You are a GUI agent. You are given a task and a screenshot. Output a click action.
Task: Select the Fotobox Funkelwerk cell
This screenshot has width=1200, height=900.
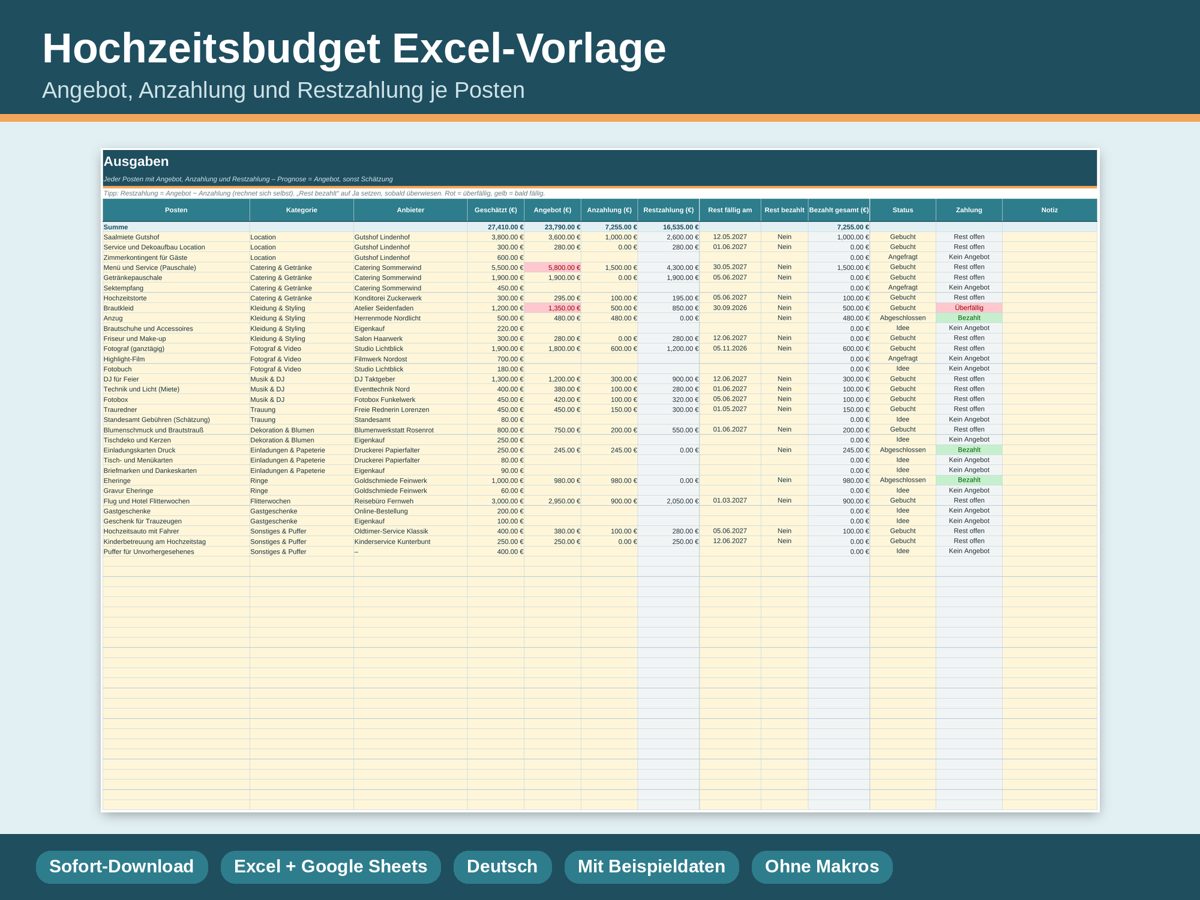(410, 399)
